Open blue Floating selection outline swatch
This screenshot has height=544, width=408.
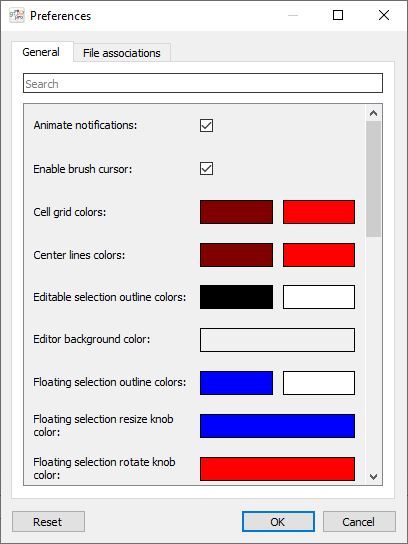point(236,383)
